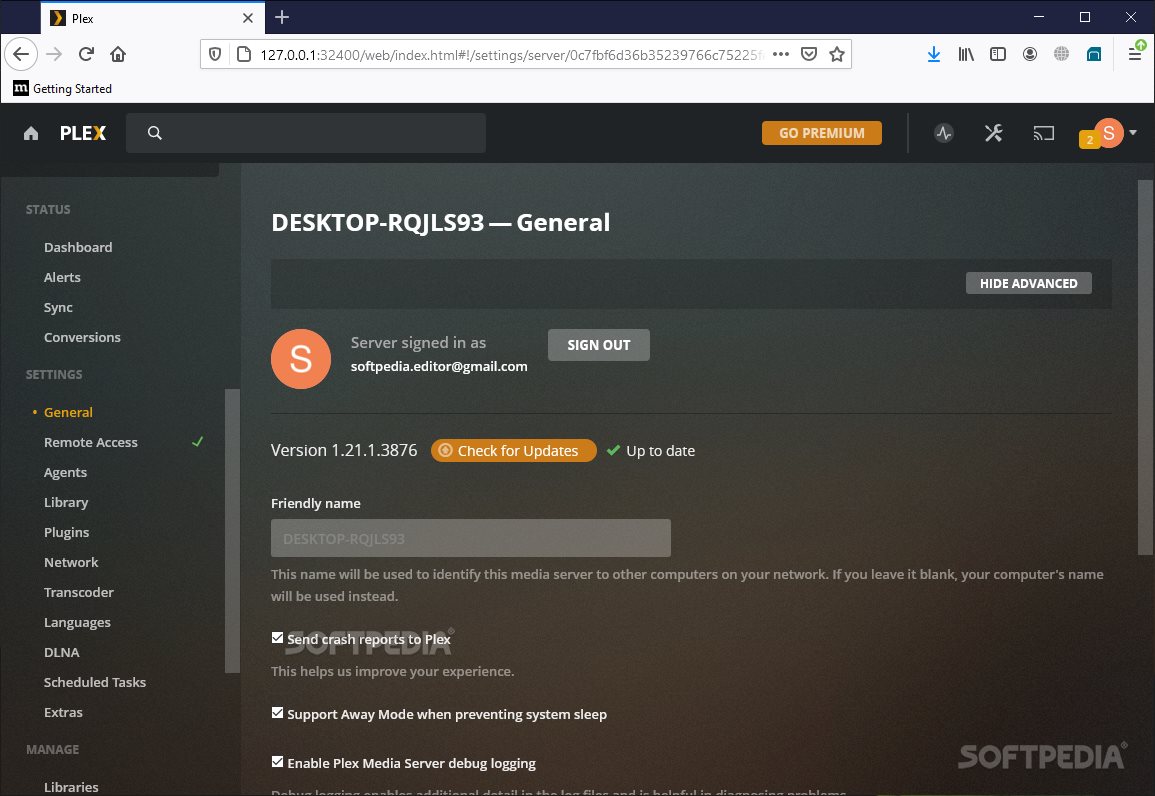Image resolution: width=1155 pixels, height=796 pixels.
Task: Open Firefox home page icon
Action: pyautogui.click(x=118, y=54)
